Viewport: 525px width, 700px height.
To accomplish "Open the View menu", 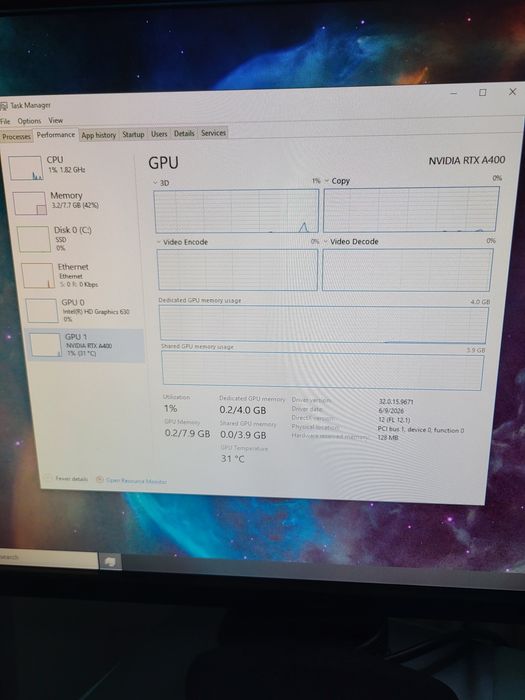I will tap(55, 121).
